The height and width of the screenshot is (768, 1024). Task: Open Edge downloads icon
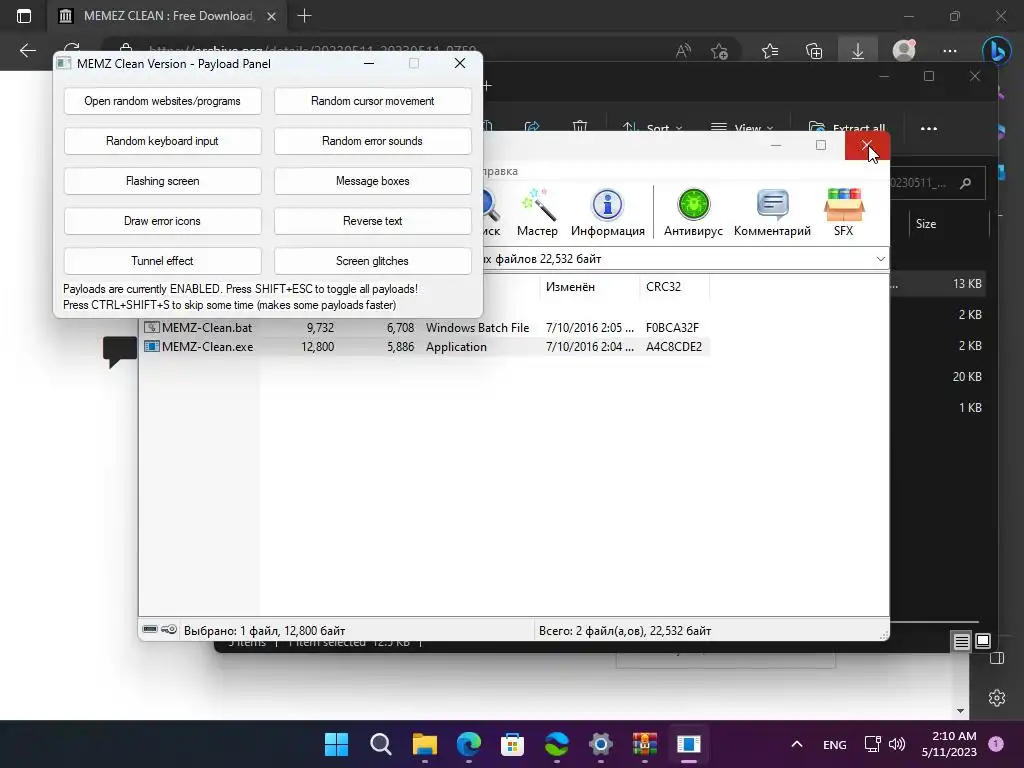[857, 51]
